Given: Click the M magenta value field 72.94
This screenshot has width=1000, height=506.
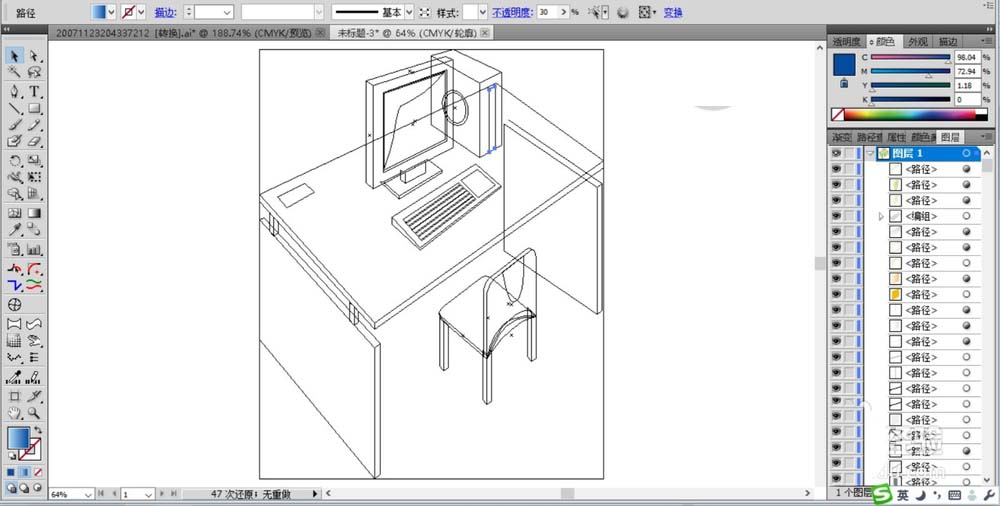Looking at the screenshot, I should coord(967,71).
